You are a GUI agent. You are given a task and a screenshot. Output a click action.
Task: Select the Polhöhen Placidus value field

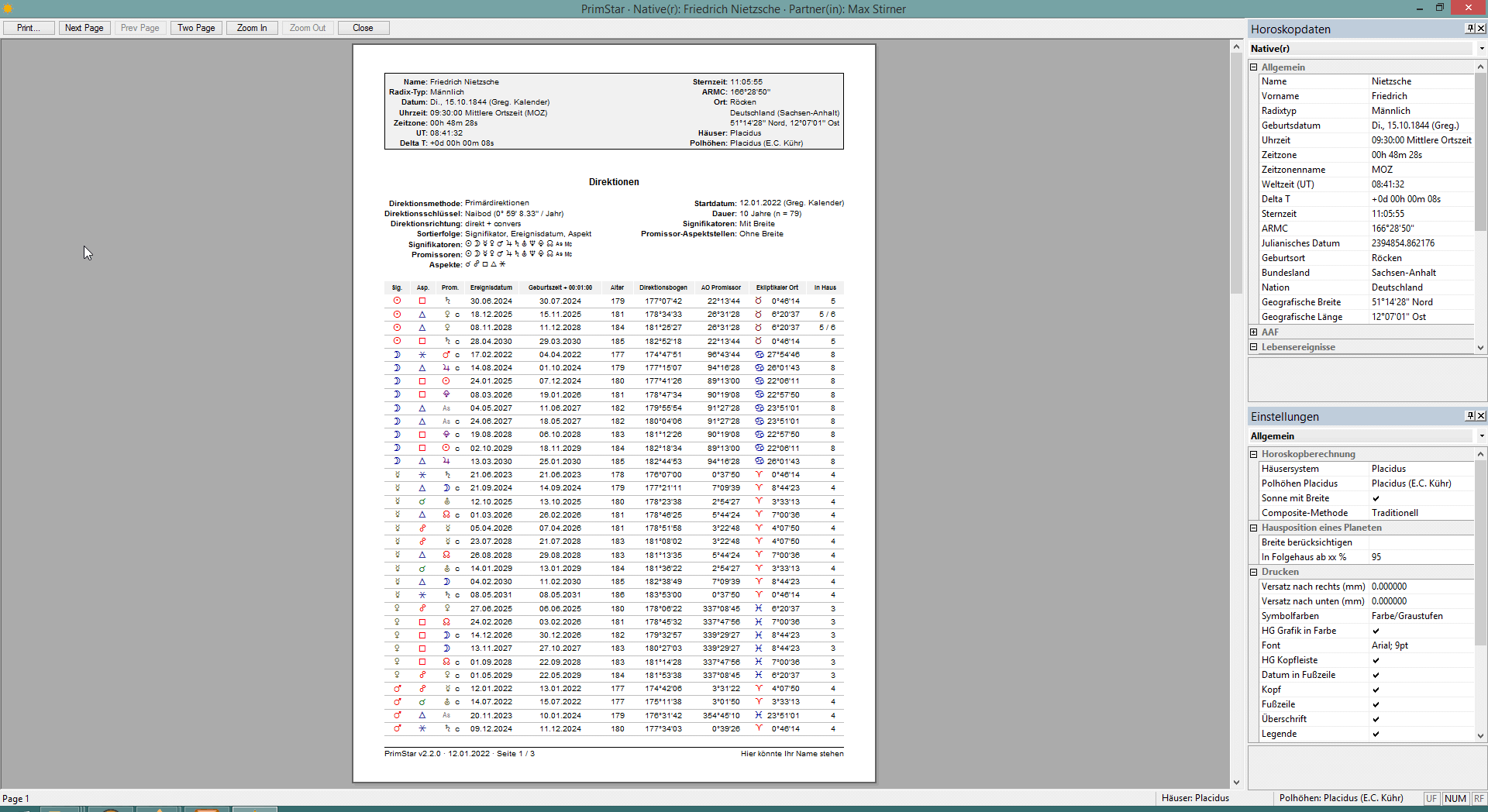point(1421,483)
